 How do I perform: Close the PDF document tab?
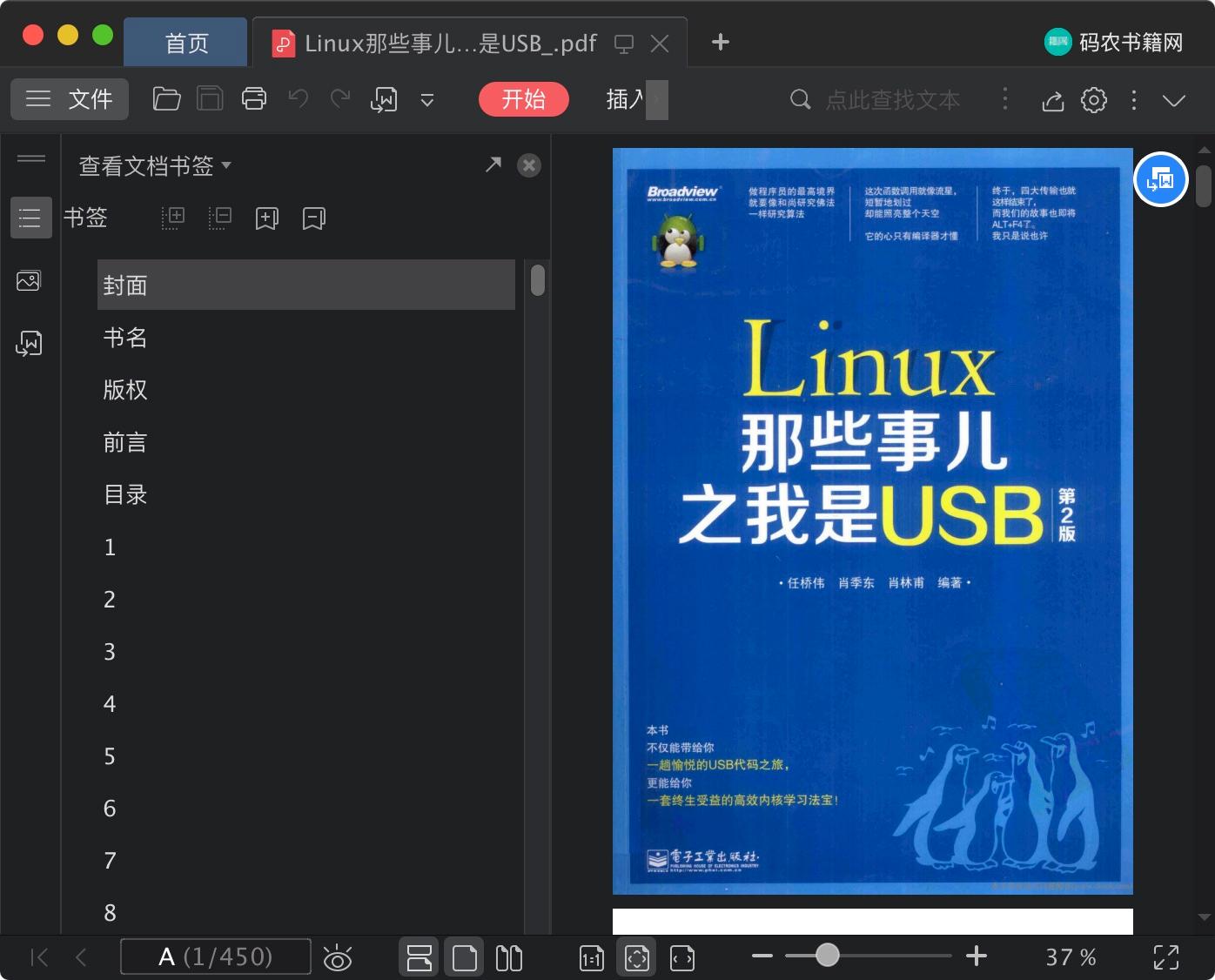(660, 44)
